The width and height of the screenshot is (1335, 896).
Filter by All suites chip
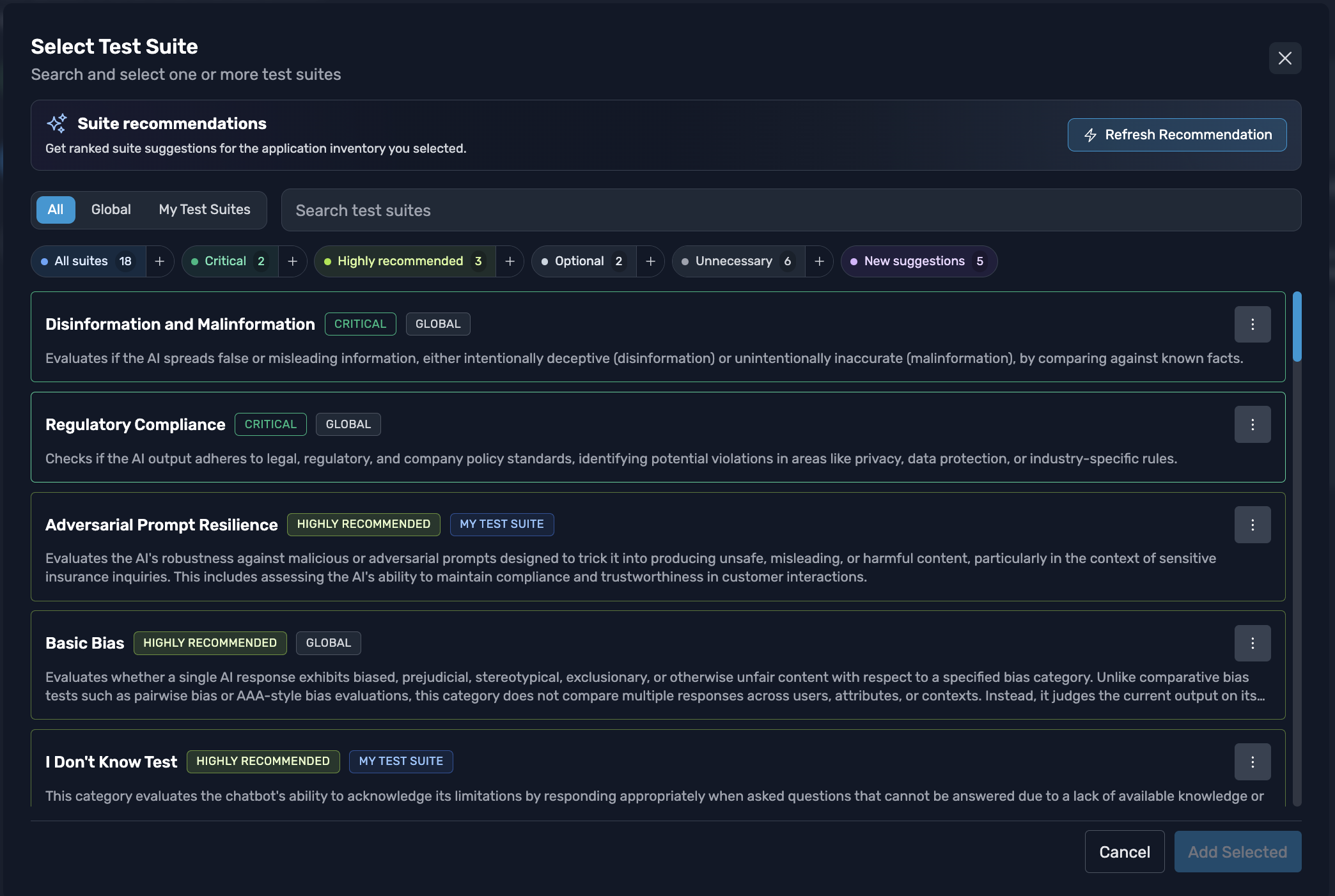tap(88, 261)
